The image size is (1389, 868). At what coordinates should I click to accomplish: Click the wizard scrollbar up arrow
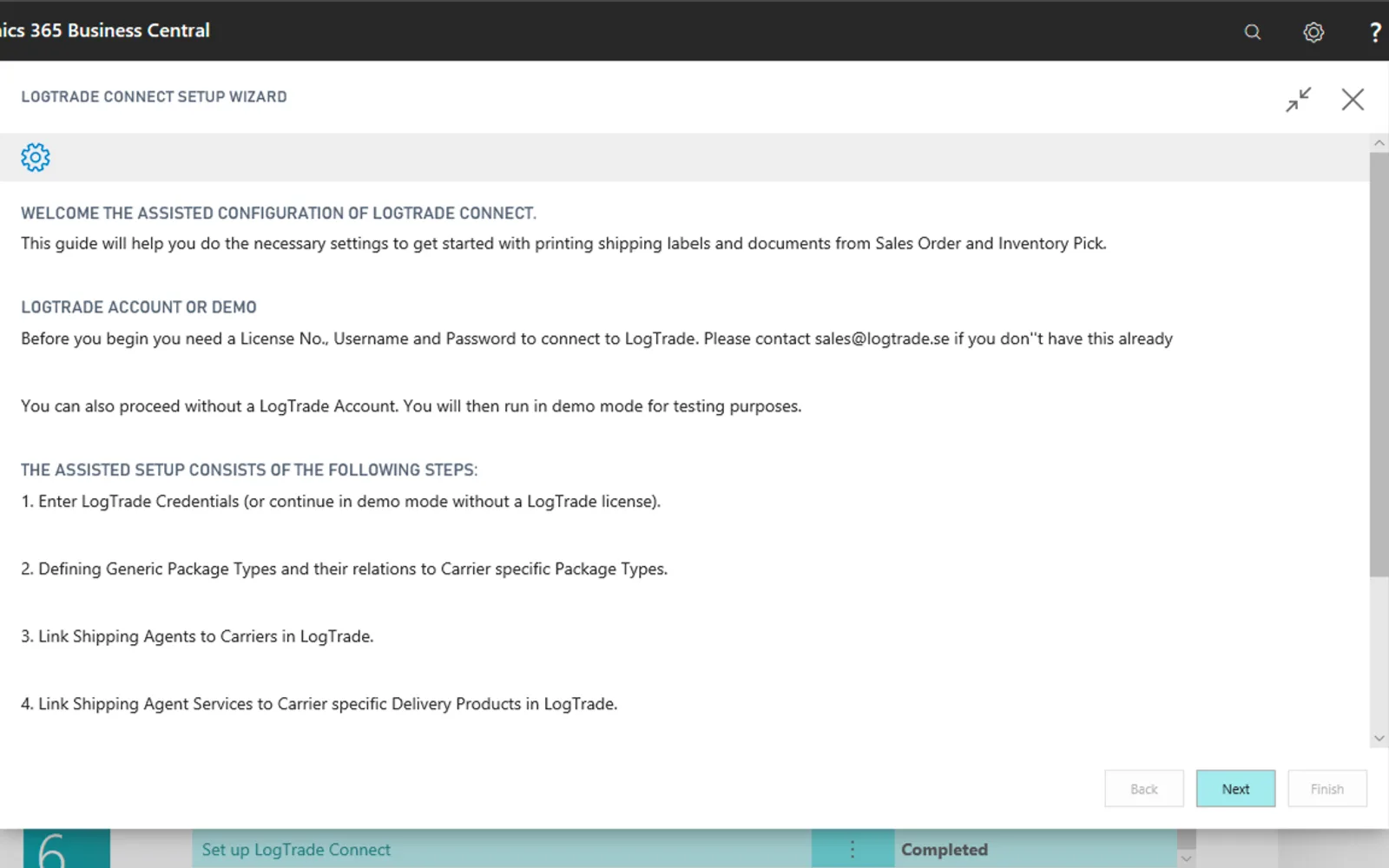tap(1379, 142)
